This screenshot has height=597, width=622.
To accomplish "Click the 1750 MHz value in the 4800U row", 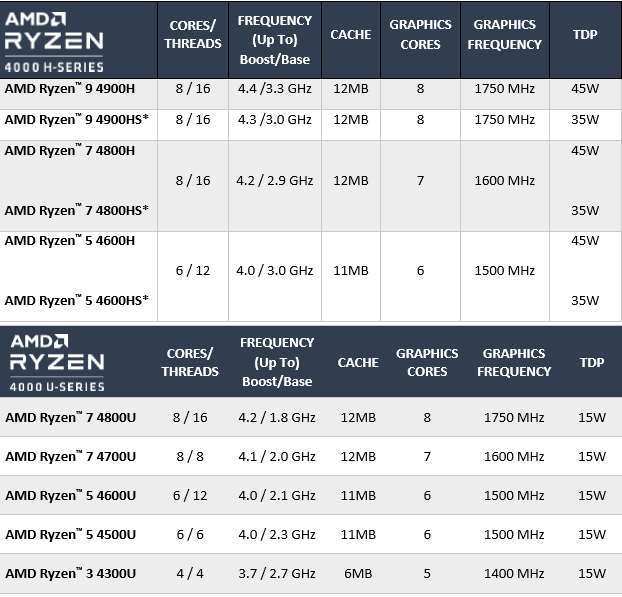I will (514, 417).
